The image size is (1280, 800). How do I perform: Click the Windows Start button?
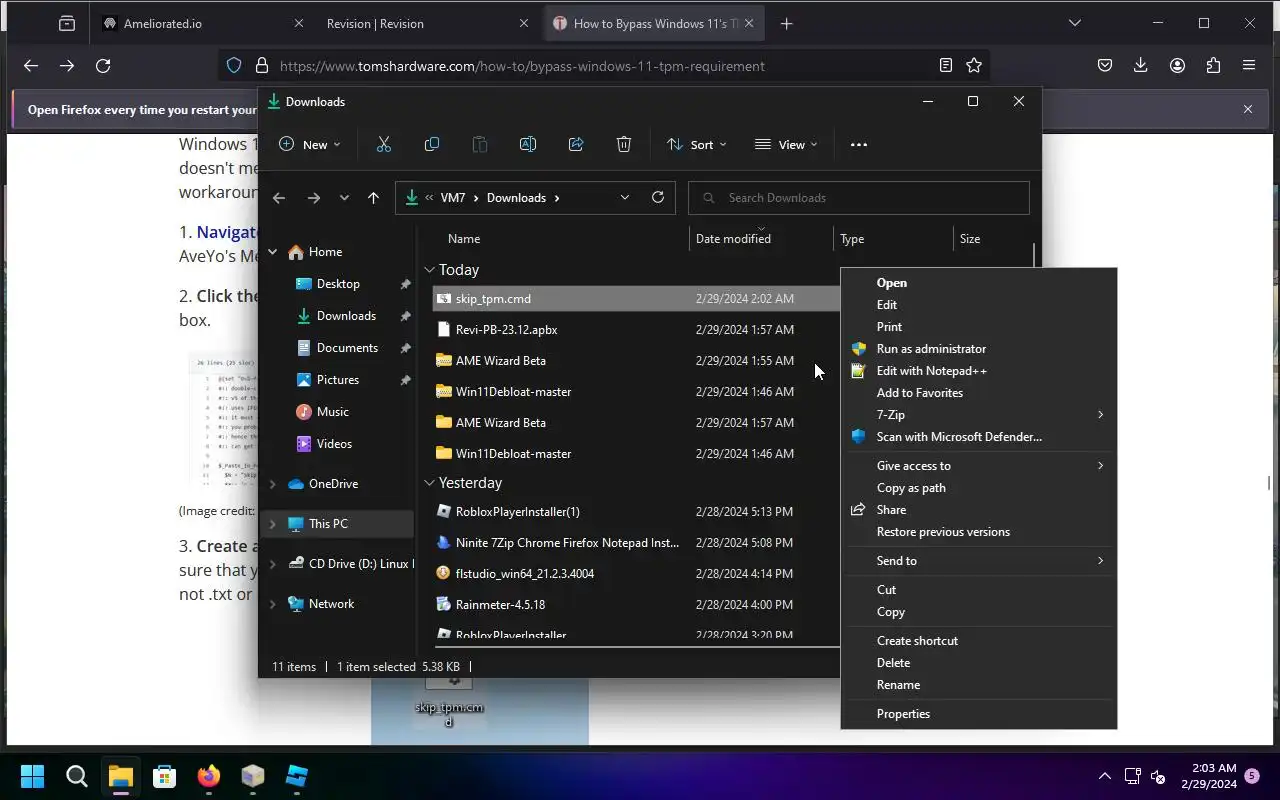point(32,776)
